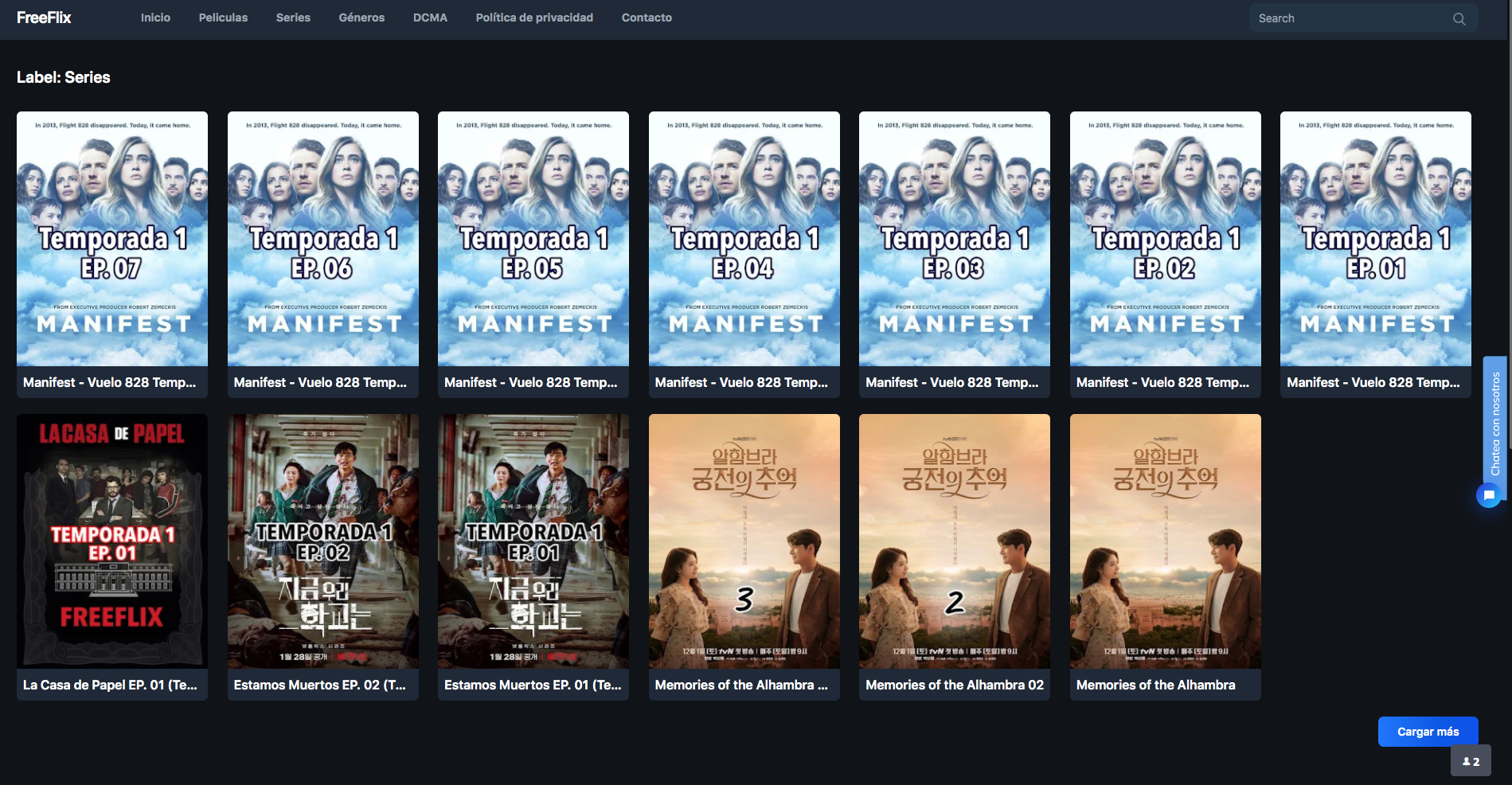Click the Manifest title under EP. 06 poster
The image size is (1512, 785).
[320, 382]
